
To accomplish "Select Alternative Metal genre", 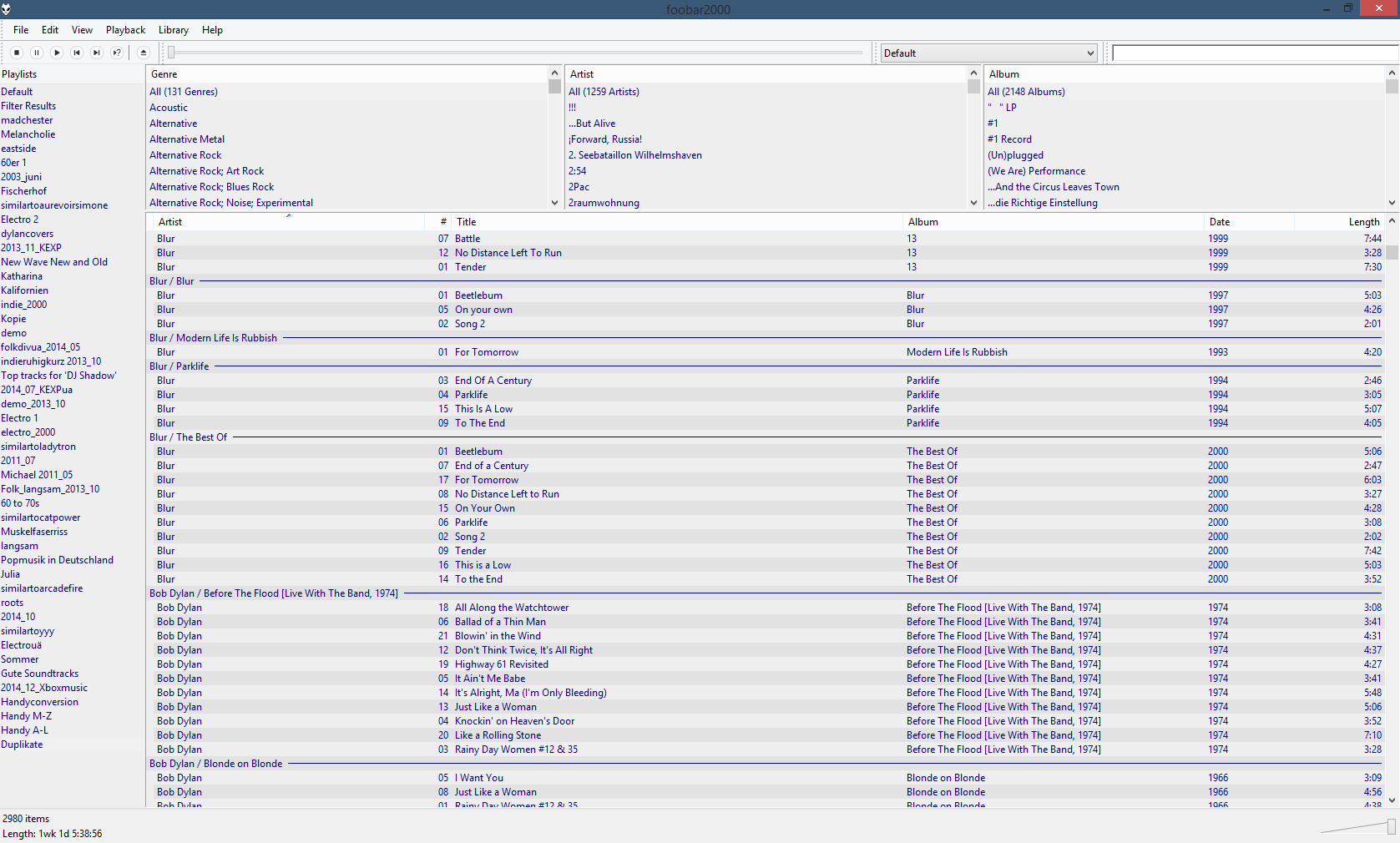I will tap(187, 139).
